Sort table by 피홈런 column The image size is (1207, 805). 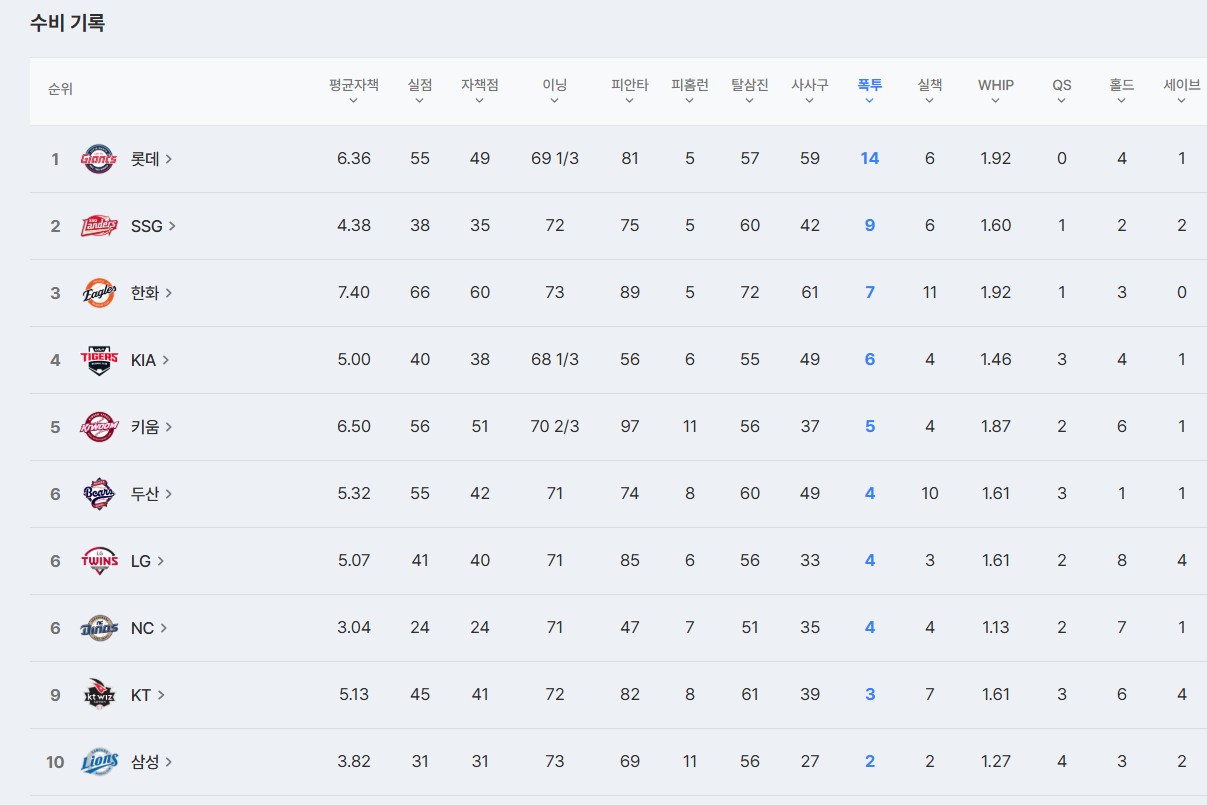coord(690,90)
